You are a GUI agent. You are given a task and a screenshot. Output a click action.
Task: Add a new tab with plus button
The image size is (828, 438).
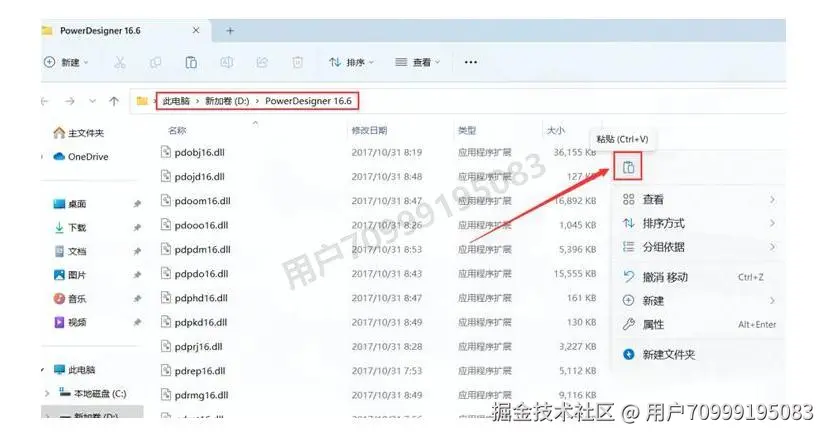pos(230,31)
